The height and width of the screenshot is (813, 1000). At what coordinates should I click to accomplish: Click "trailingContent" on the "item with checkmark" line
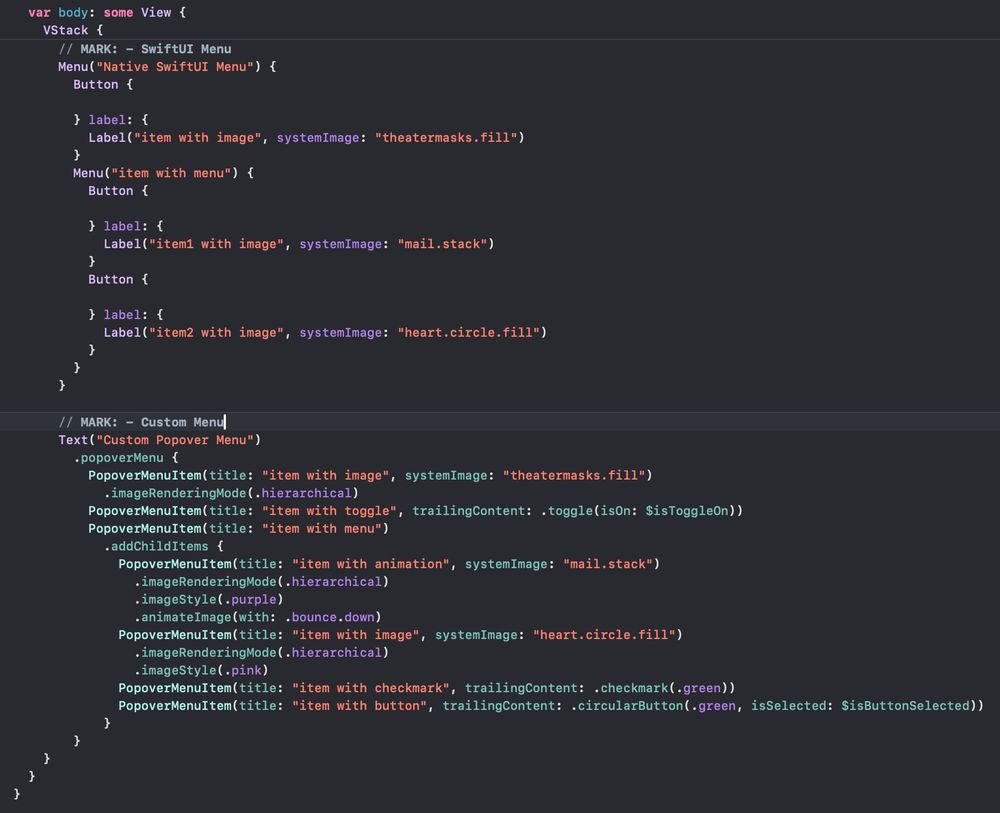click(x=521, y=689)
